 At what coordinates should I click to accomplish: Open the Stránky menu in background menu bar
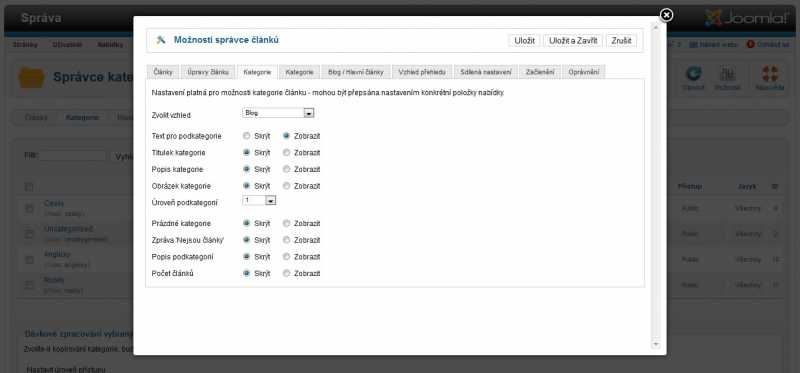click(x=25, y=44)
